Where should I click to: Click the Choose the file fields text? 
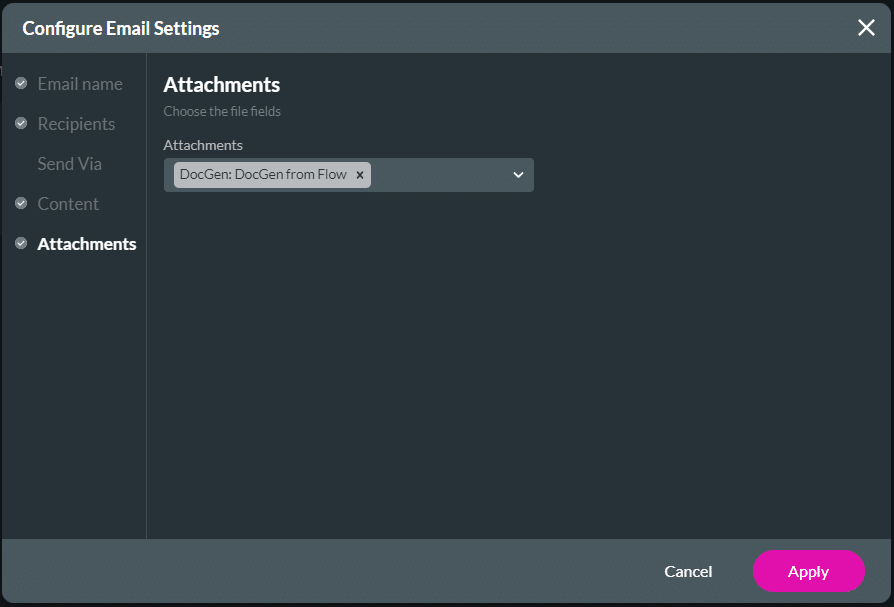pos(222,111)
